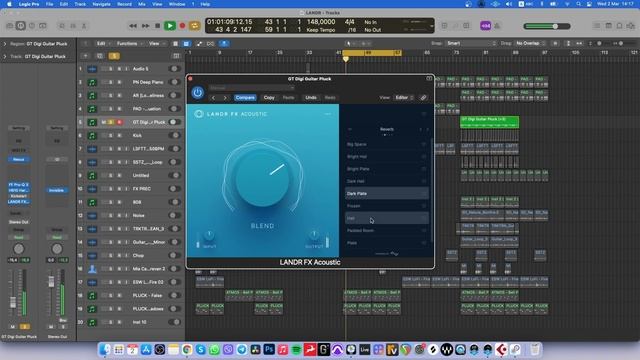Click the large BLEND knob
Image resolution: width=640 pixels, height=360 pixels.
click(262, 178)
